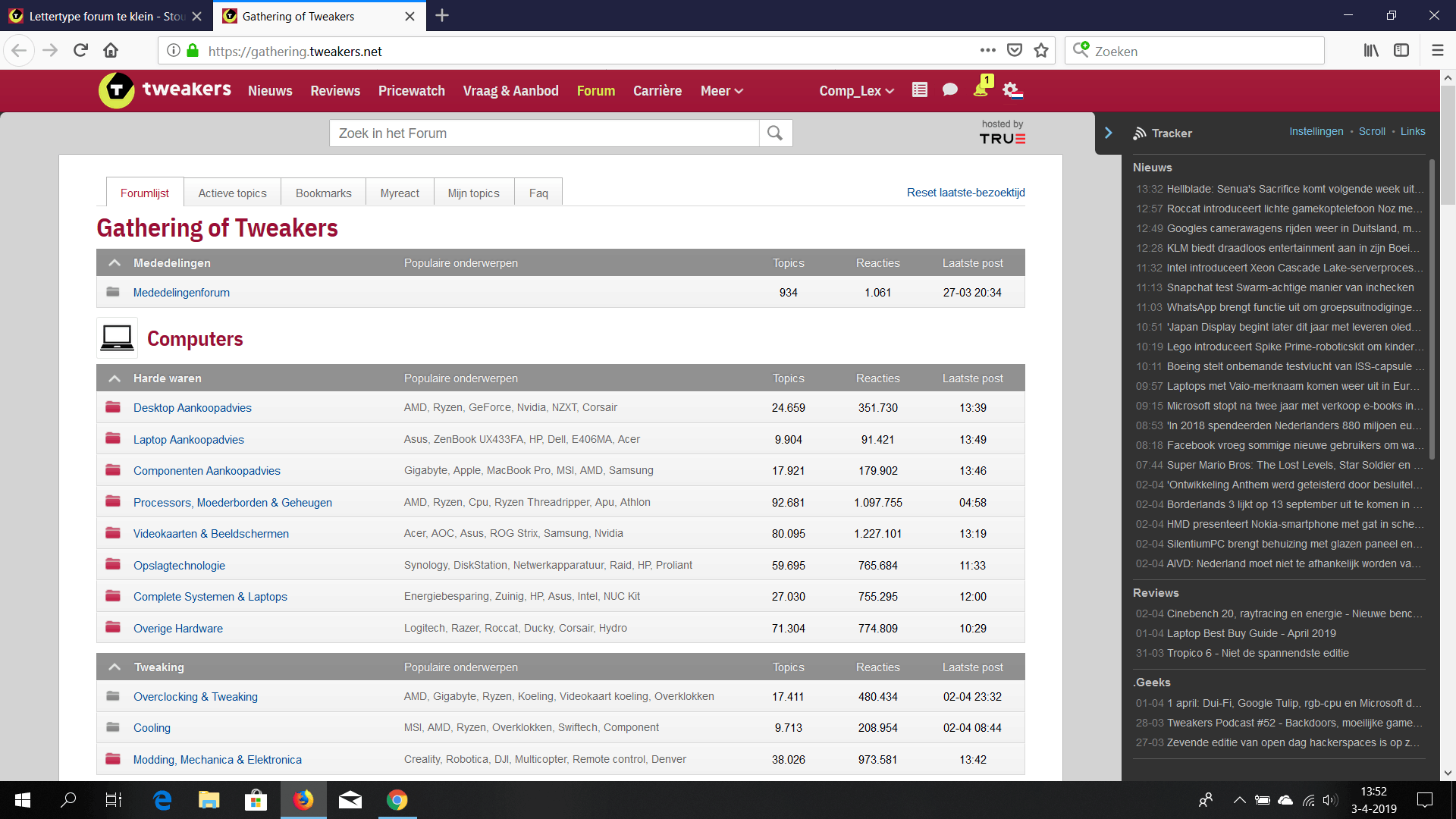Viewport: 1456px width, 819px height.
Task: Open the Meer dropdown menu
Action: point(721,91)
